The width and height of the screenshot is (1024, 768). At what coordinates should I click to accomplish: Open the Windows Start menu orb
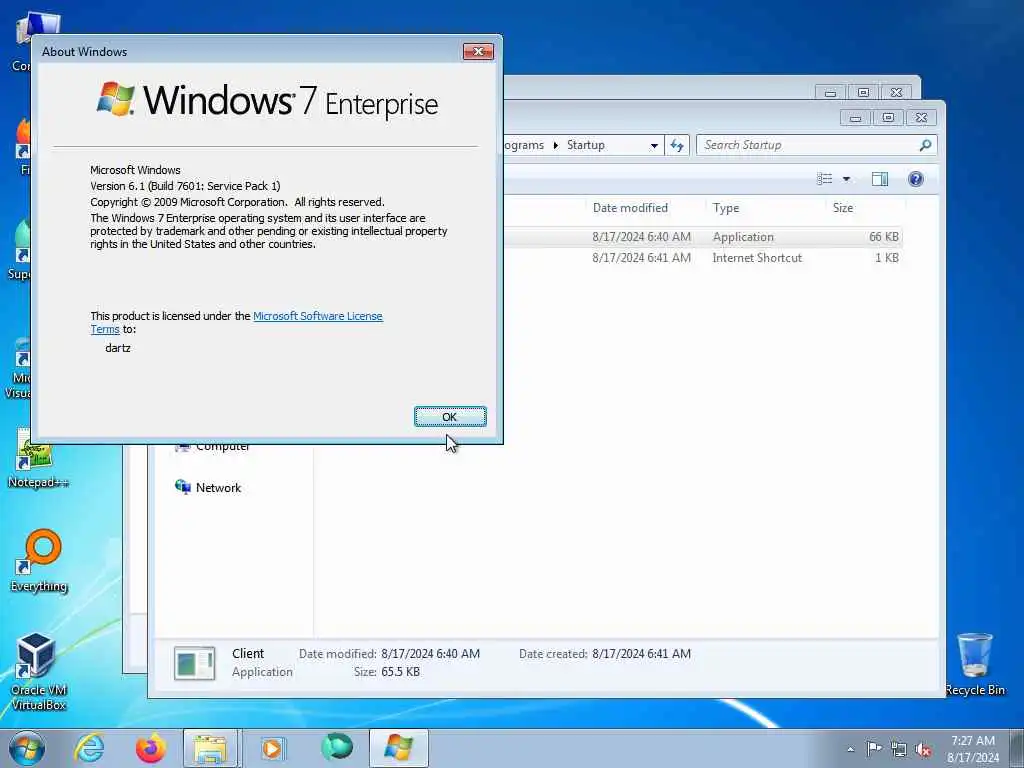tap(27, 748)
